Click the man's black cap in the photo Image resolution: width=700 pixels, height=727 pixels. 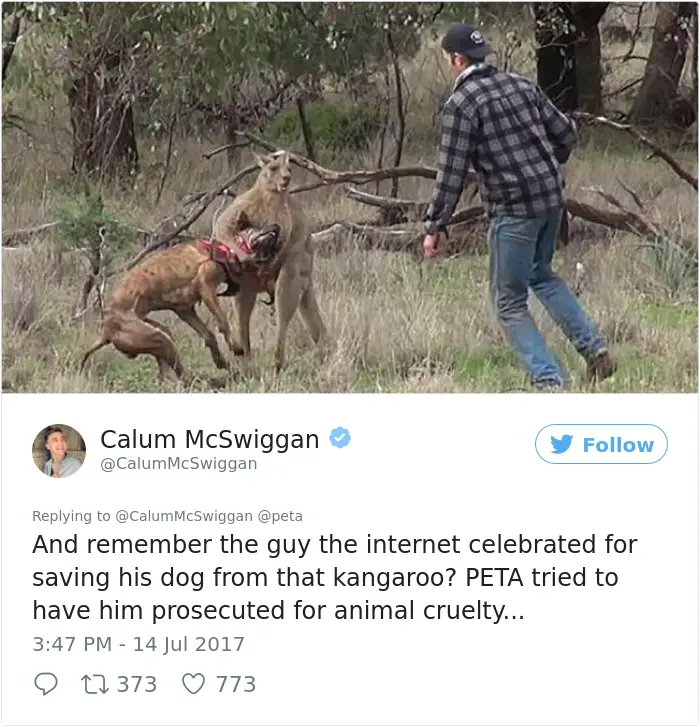pos(465,41)
